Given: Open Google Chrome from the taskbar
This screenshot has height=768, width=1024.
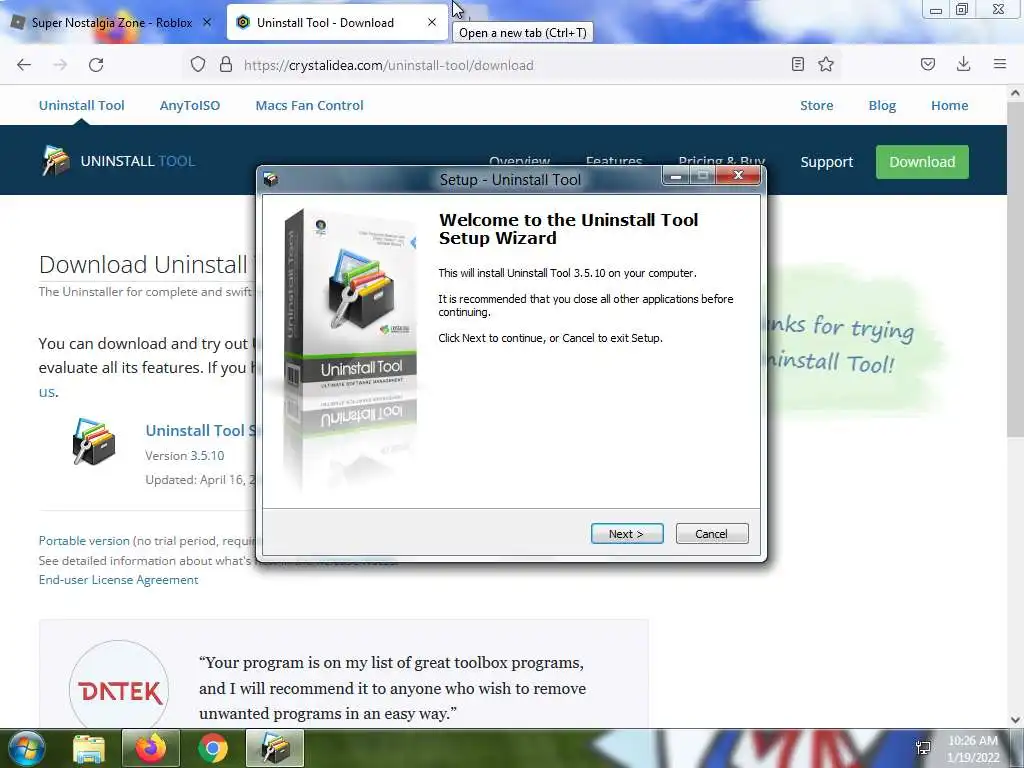Looking at the screenshot, I should [213, 748].
